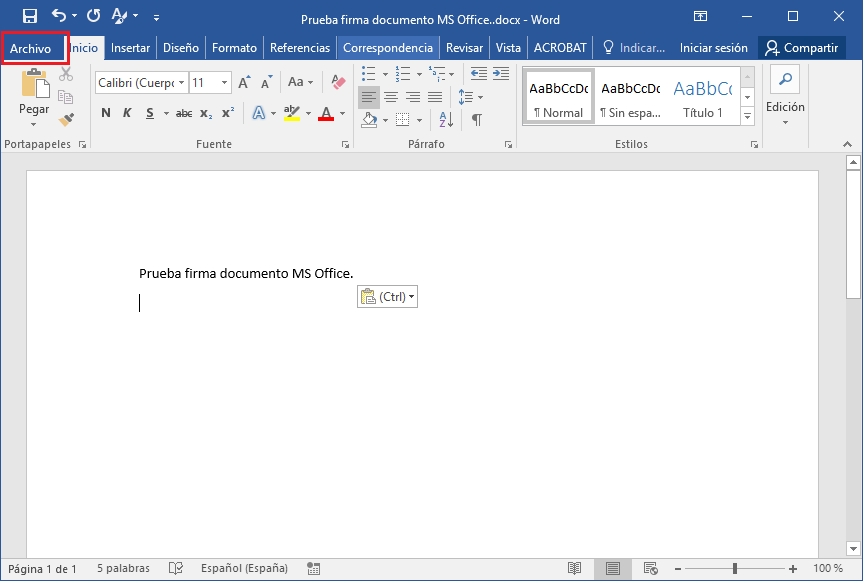Click the Save icon in the title bar
This screenshot has height=581, width=863.
pyautogui.click(x=29, y=16)
